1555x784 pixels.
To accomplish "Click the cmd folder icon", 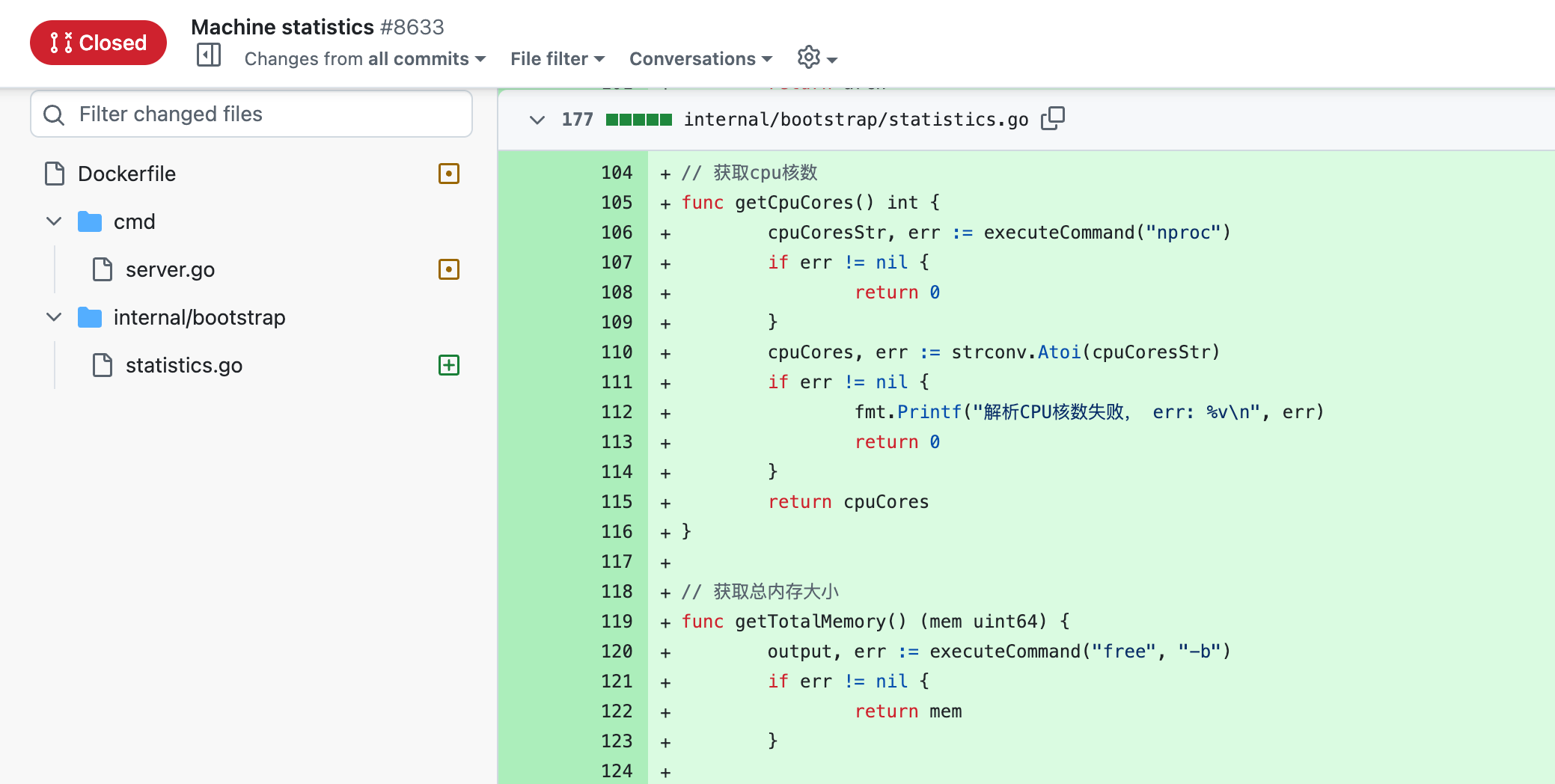I will [x=90, y=221].
